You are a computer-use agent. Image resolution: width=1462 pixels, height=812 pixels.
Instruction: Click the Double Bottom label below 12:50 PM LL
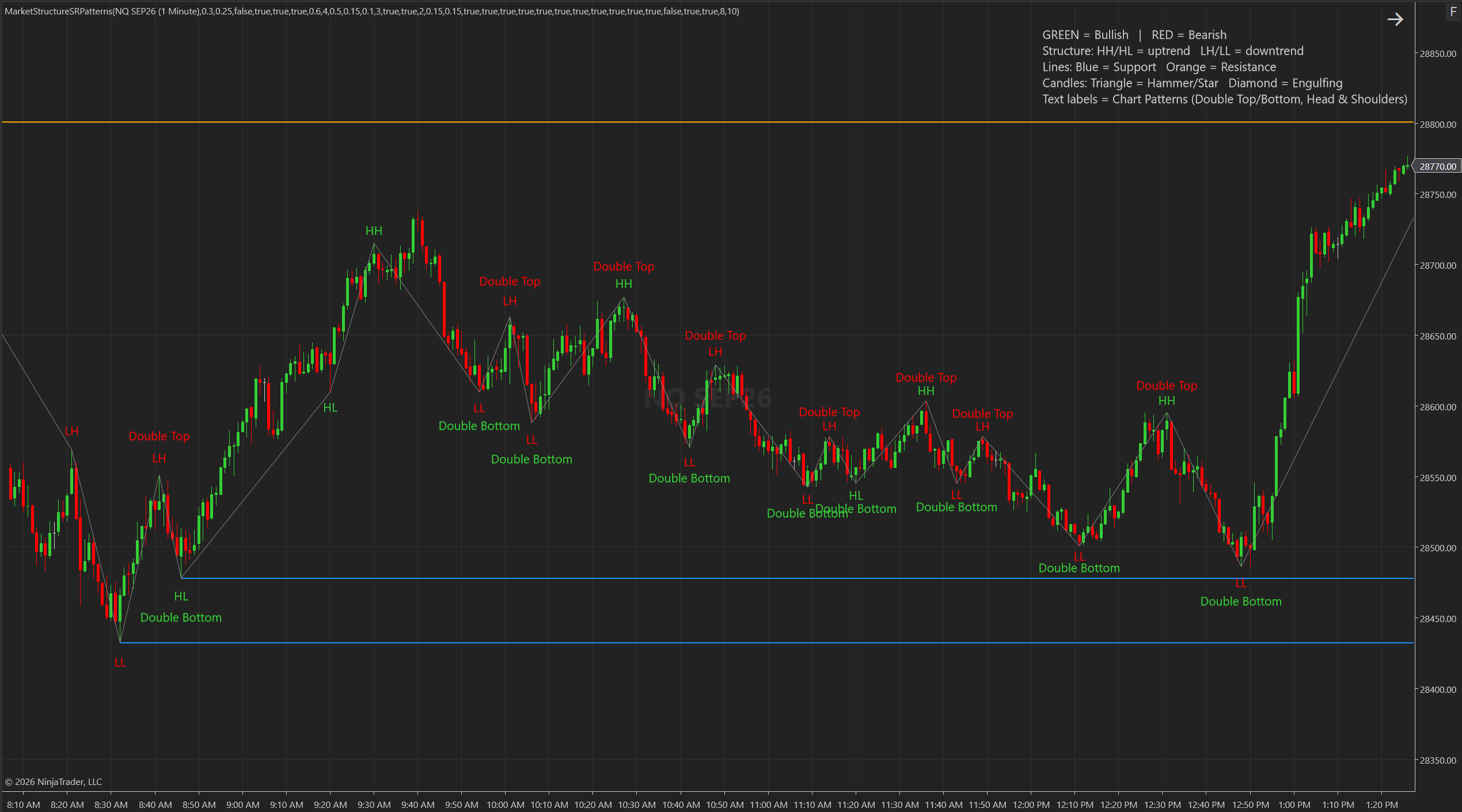[1241, 601]
